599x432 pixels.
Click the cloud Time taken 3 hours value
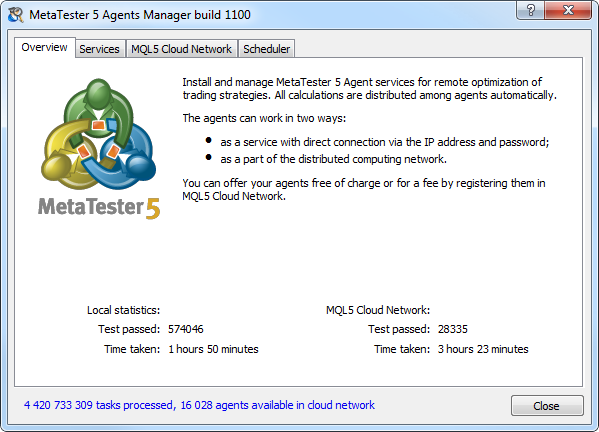click(483, 349)
